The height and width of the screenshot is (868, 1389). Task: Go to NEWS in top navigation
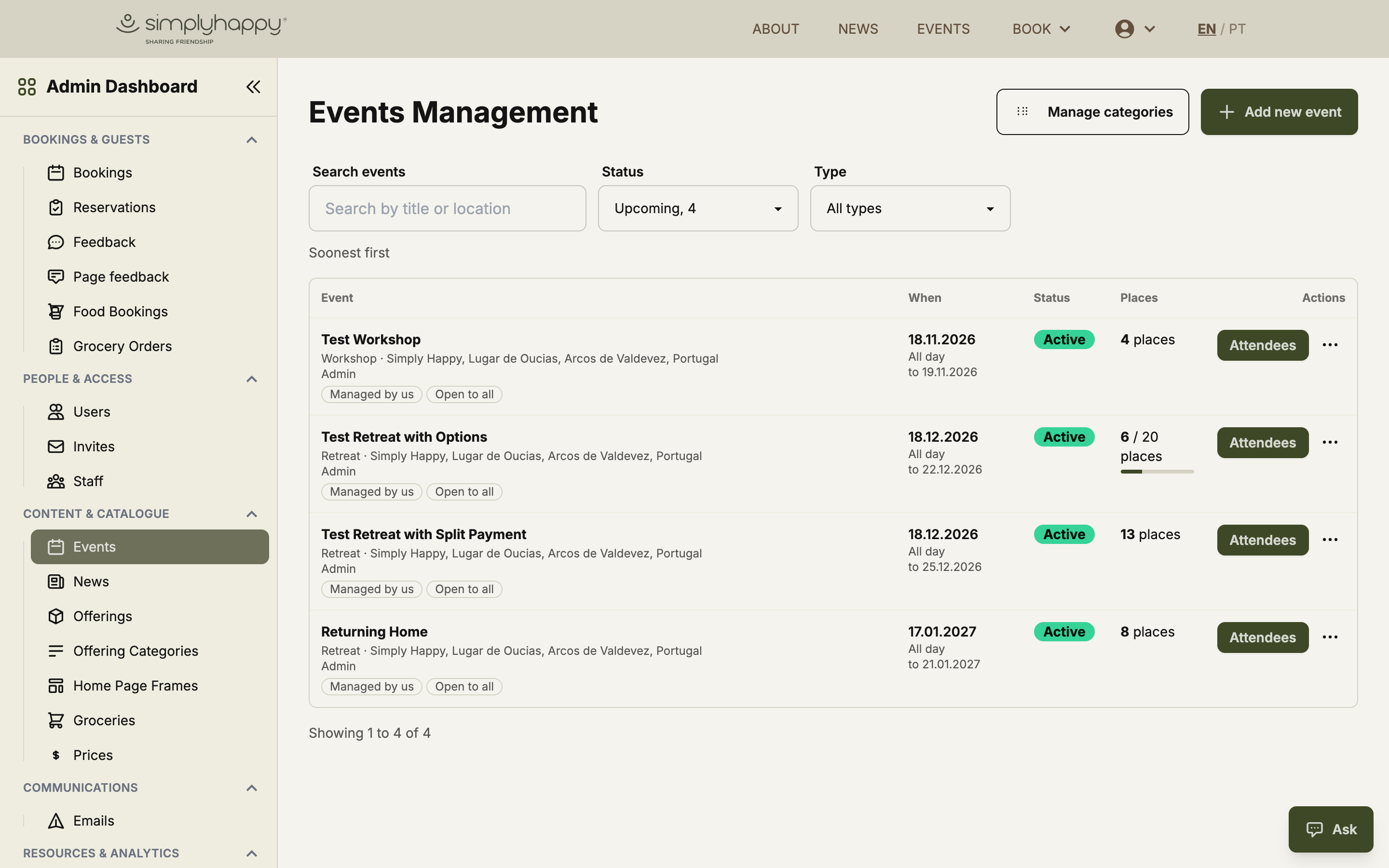[858, 29]
